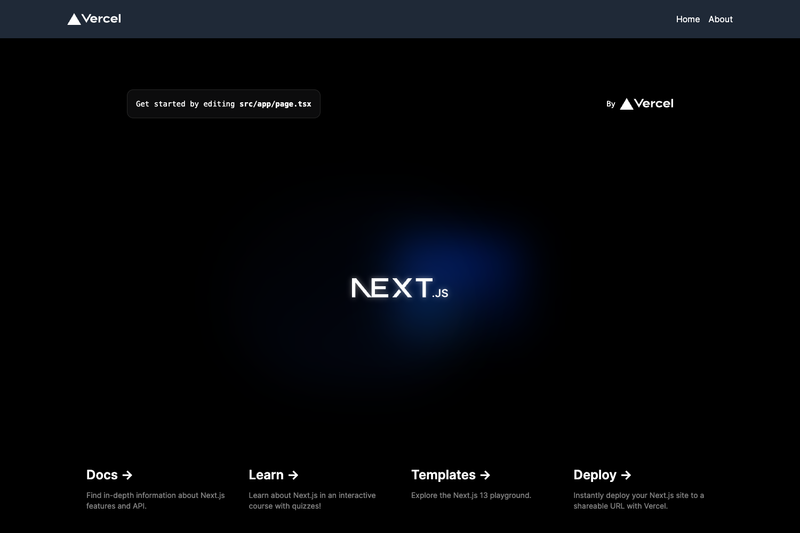Open the Docs card heading

109,475
